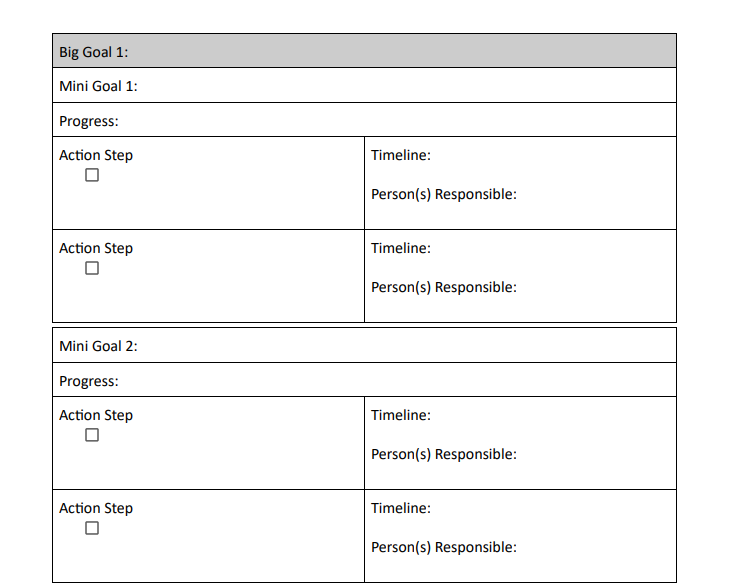This screenshot has height=586, width=737.
Task: Check the first Action Step box under Mini Goal 1
Action: (x=92, y=175)
